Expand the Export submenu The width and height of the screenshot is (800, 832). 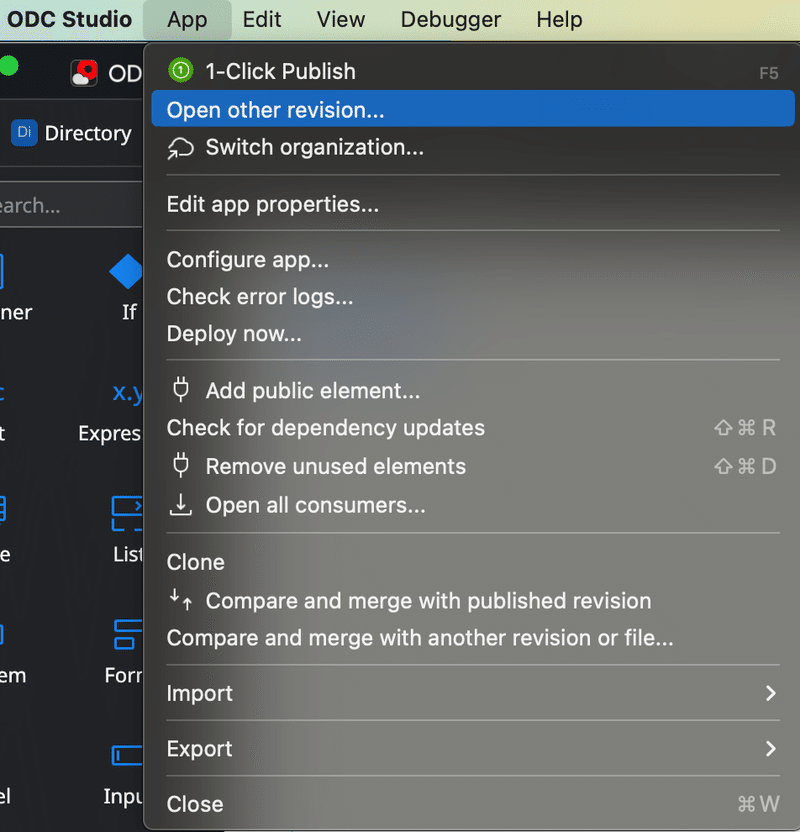[473, 749]
